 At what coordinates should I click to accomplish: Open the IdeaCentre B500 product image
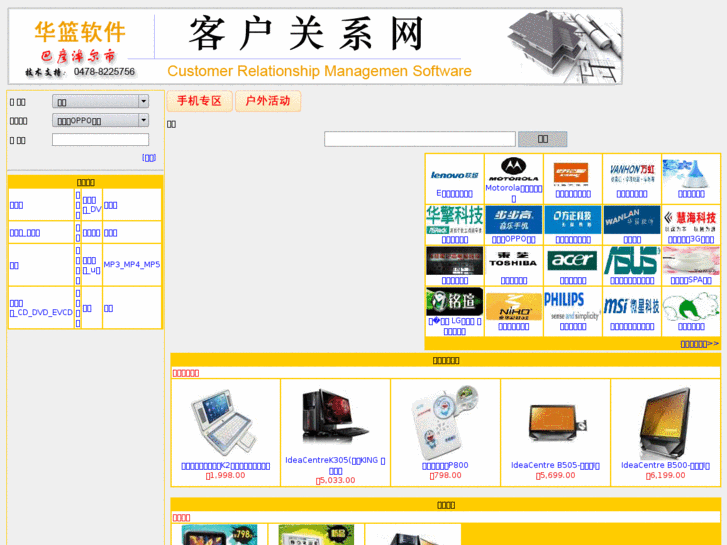[x=665, y=423]
